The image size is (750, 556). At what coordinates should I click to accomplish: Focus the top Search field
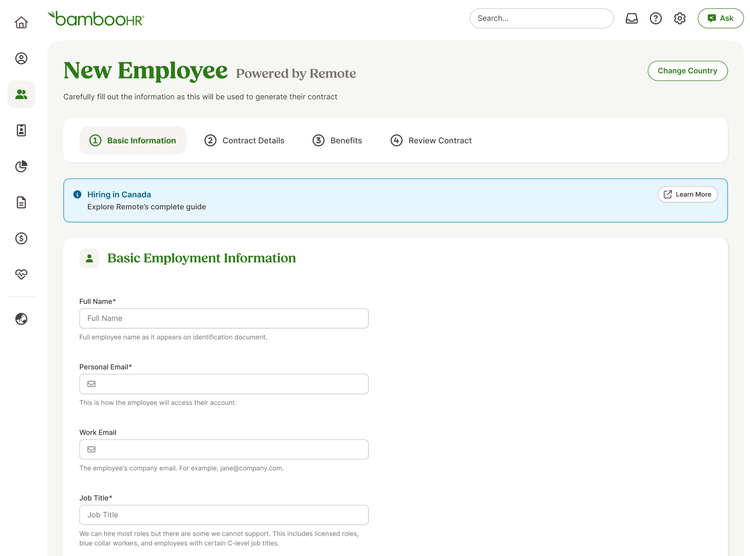541,18
